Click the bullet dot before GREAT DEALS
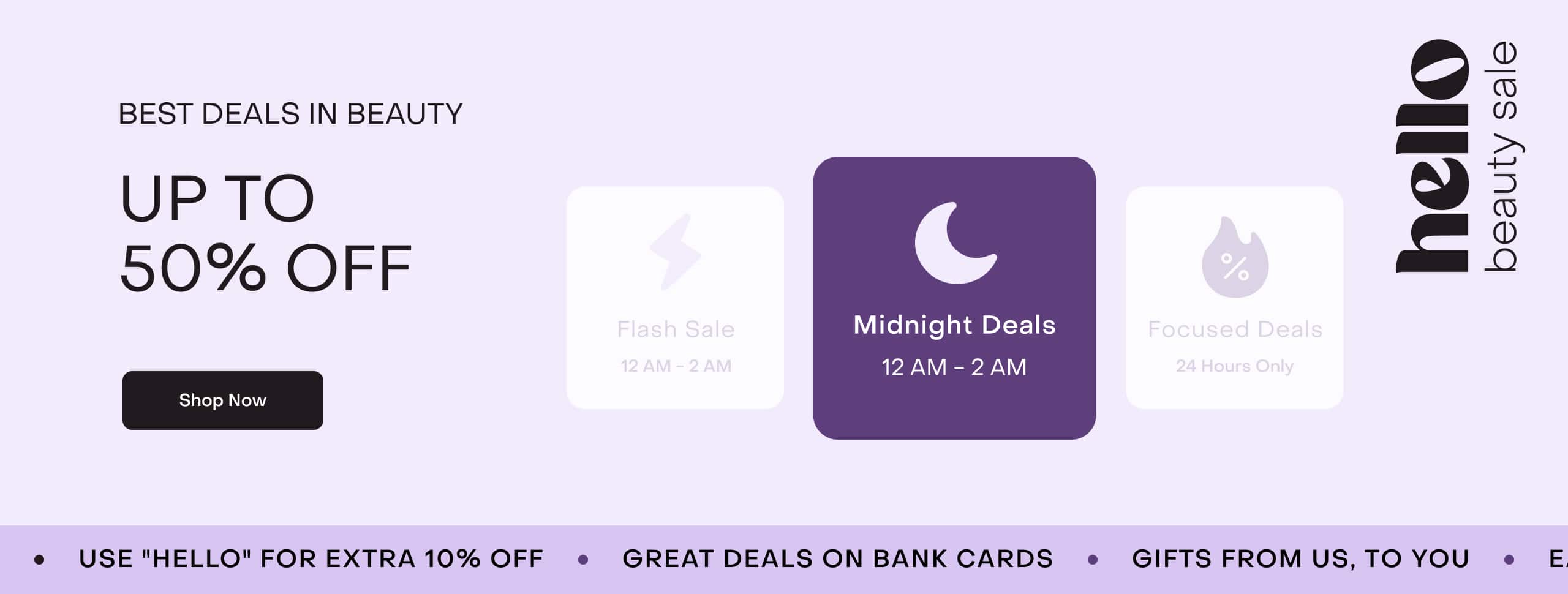The image size is (1568, 594). pyautogui.click(x=583, y=559)
